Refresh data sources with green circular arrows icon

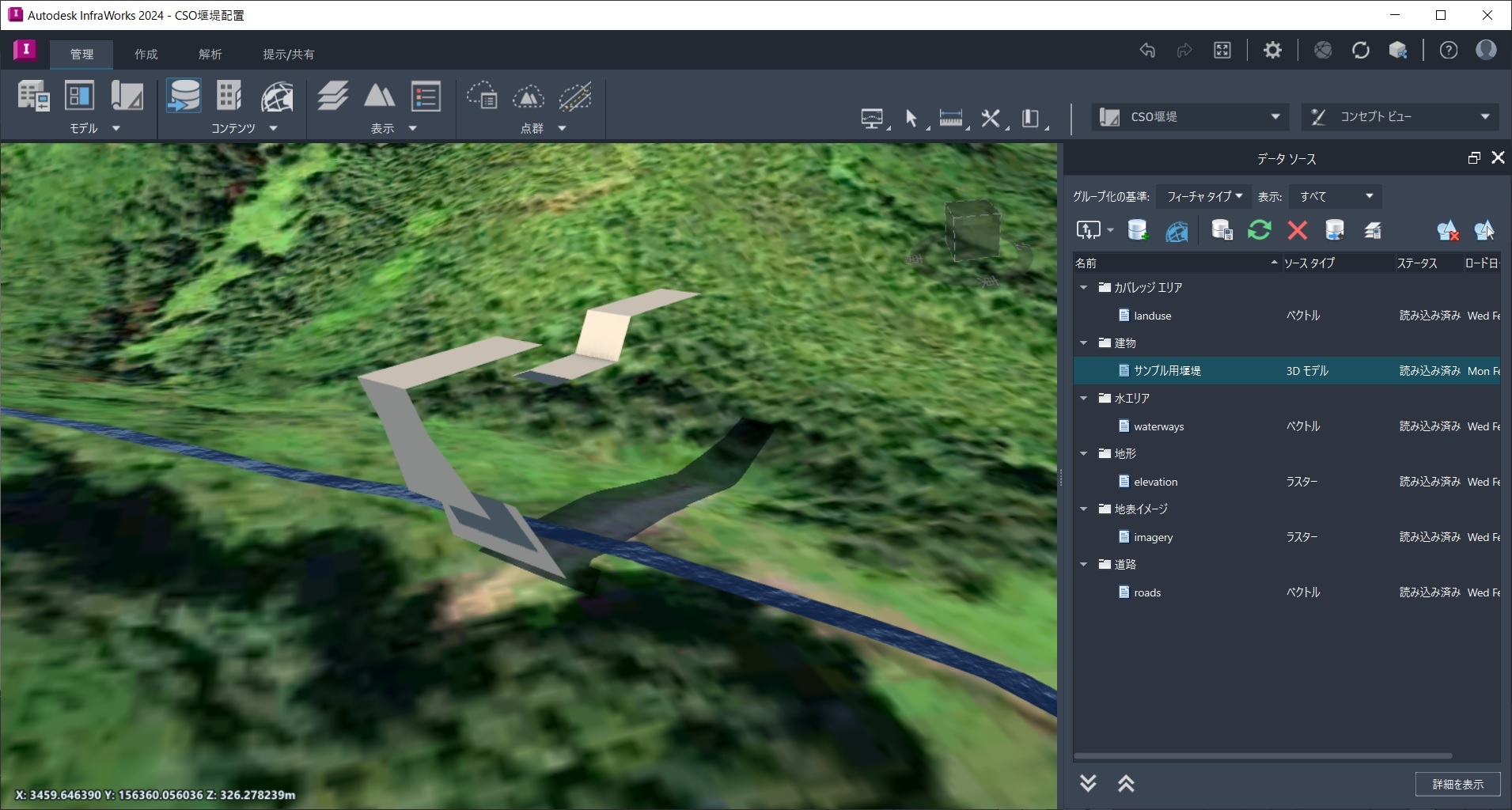tap(1260, 230)
